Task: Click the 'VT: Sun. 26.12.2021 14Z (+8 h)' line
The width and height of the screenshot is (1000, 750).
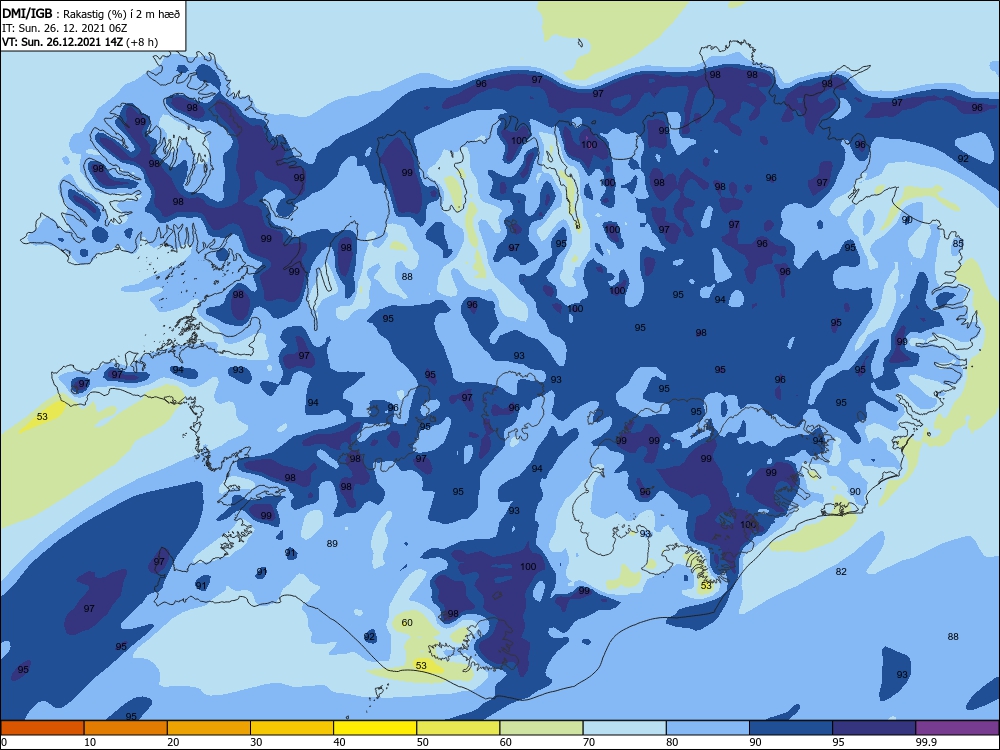Action: (80, 42)
